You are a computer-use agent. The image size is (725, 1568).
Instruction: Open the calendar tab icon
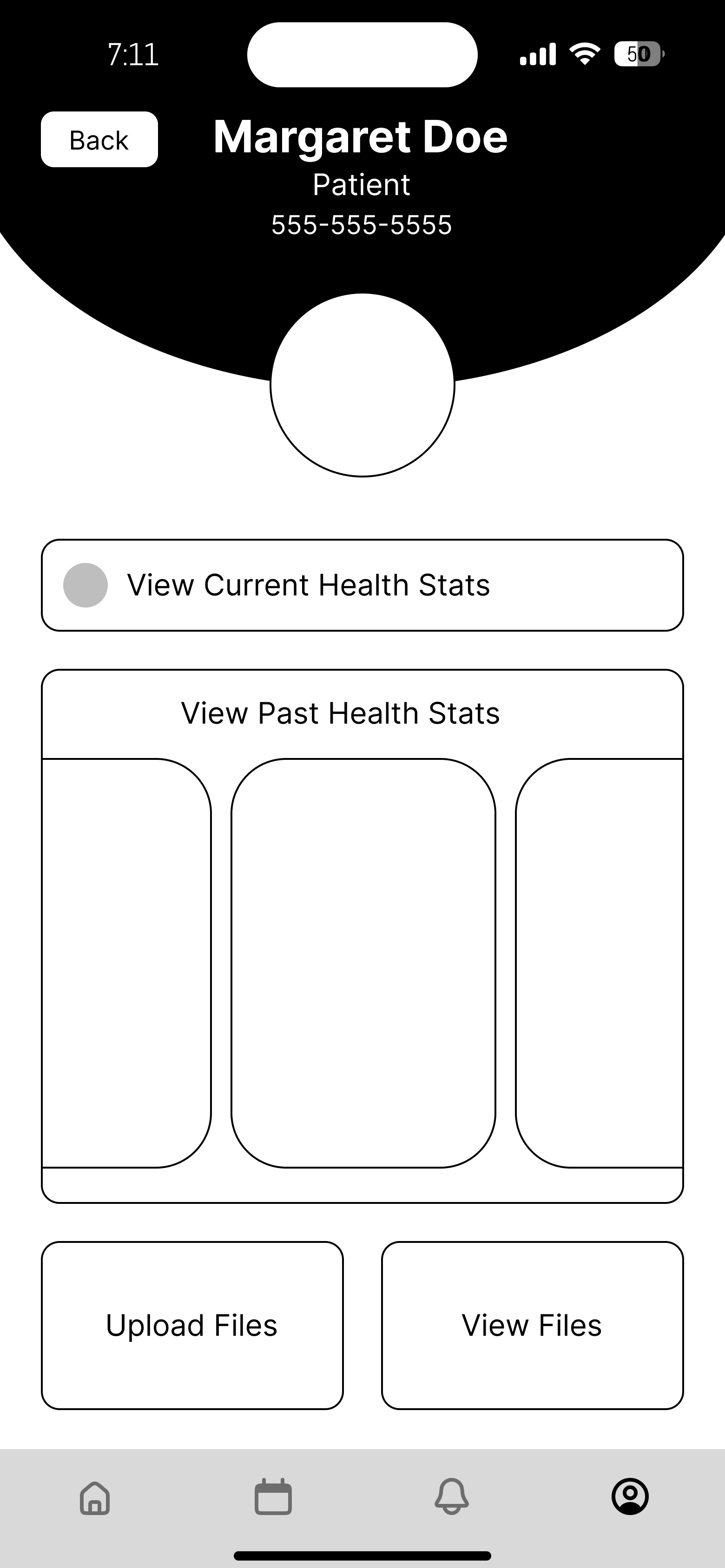coord(273,1496)
